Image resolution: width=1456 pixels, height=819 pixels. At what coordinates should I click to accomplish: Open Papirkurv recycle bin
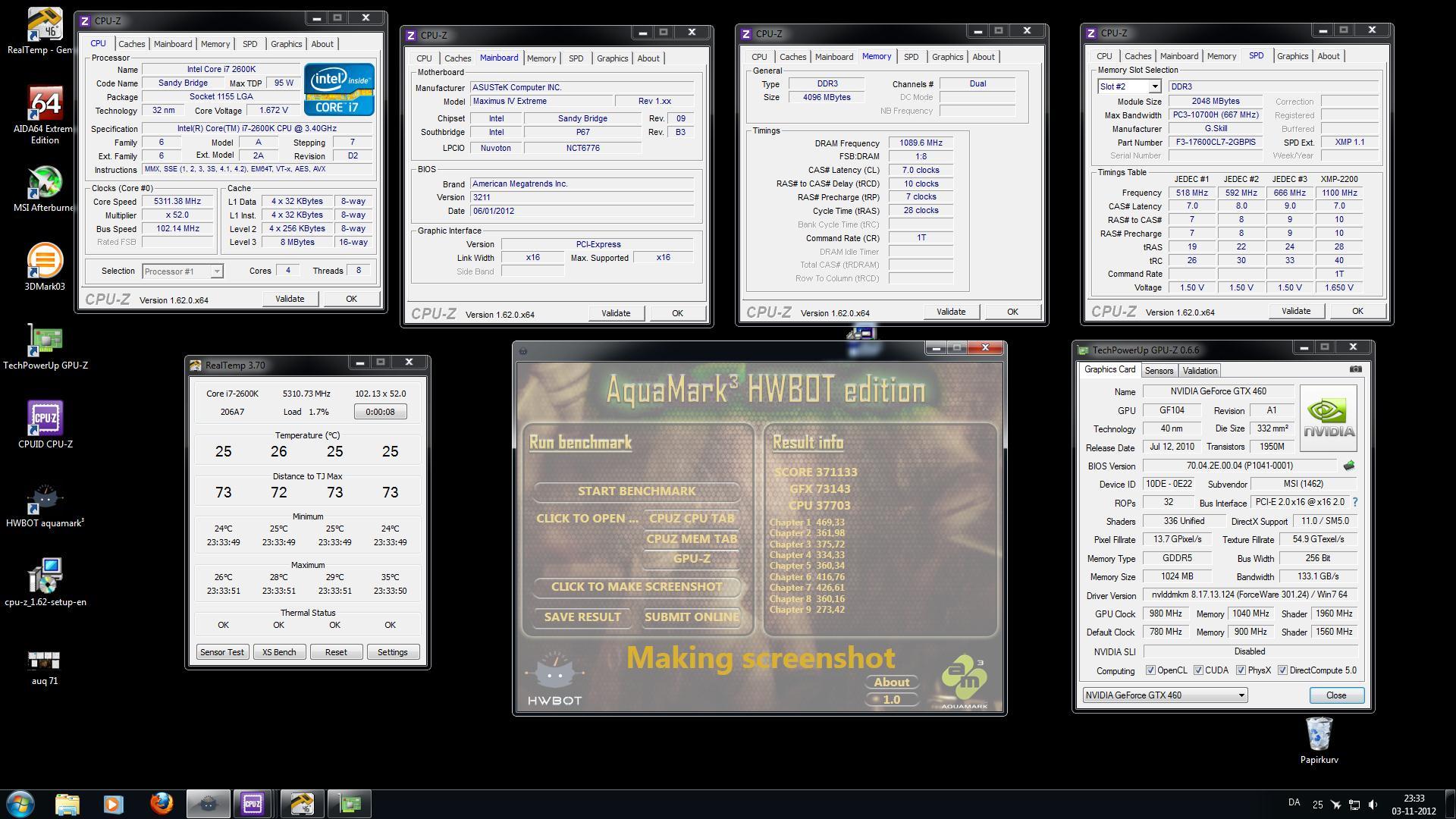1319,740
